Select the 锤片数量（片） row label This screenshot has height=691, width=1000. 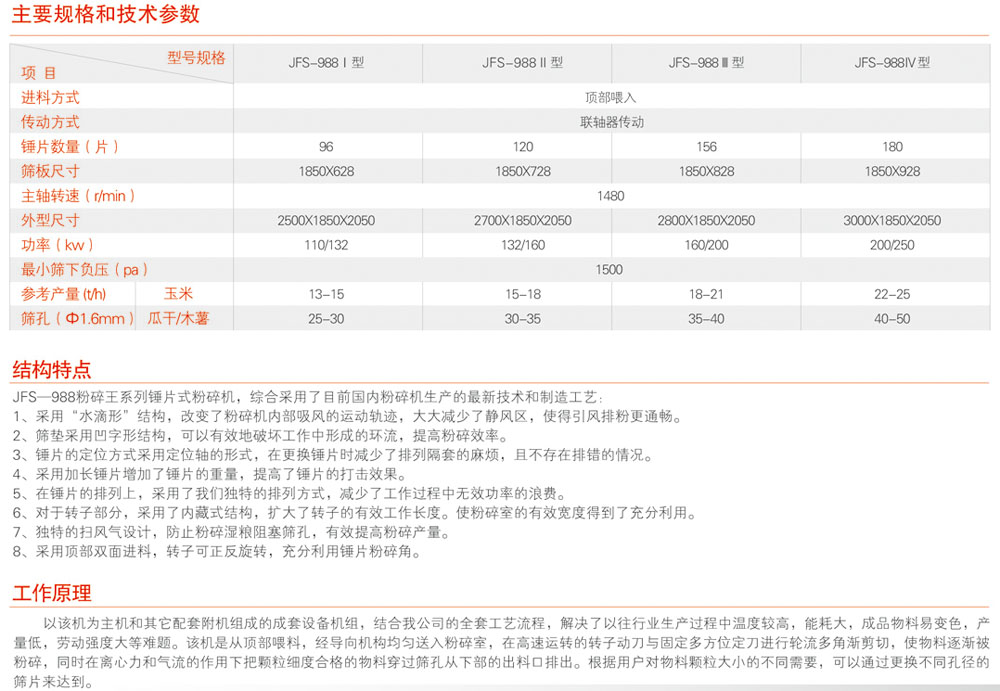pos(70,146)
